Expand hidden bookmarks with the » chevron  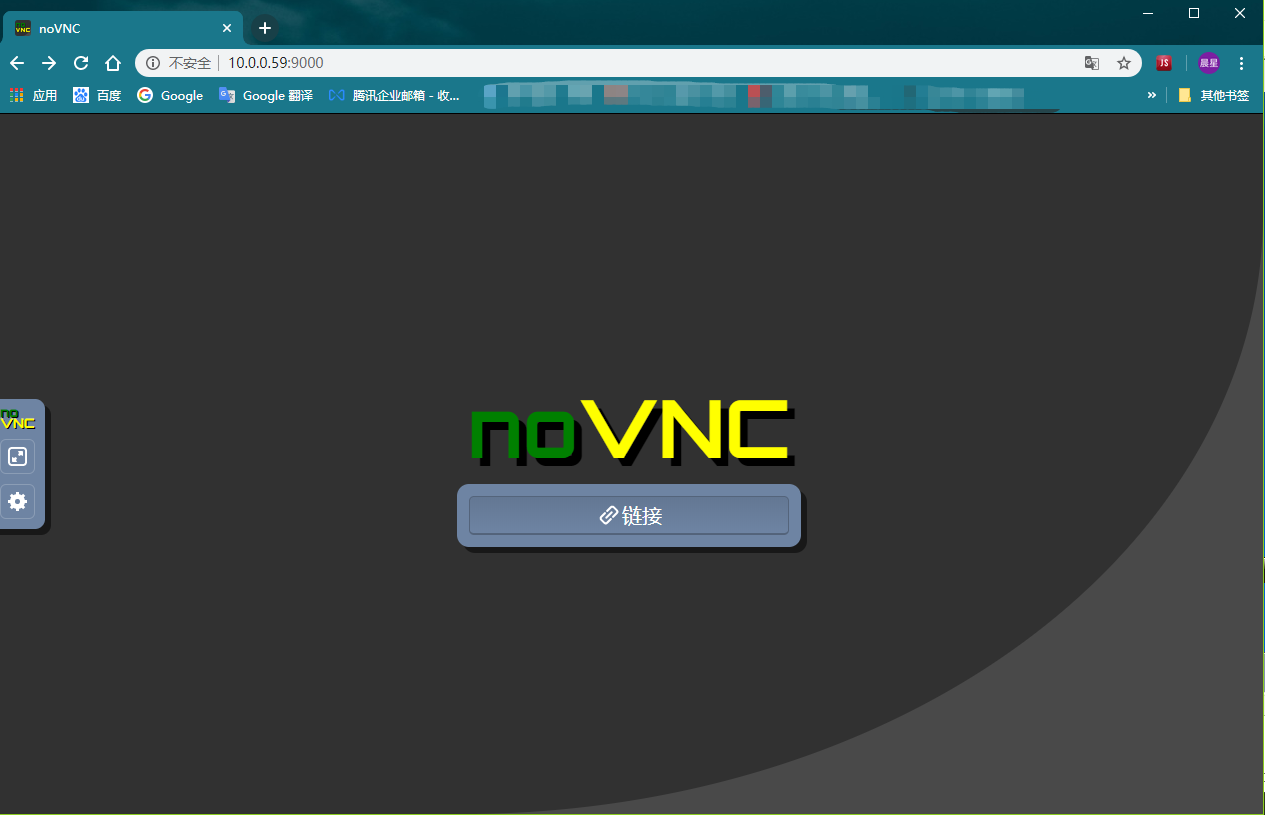(1151, 95)
